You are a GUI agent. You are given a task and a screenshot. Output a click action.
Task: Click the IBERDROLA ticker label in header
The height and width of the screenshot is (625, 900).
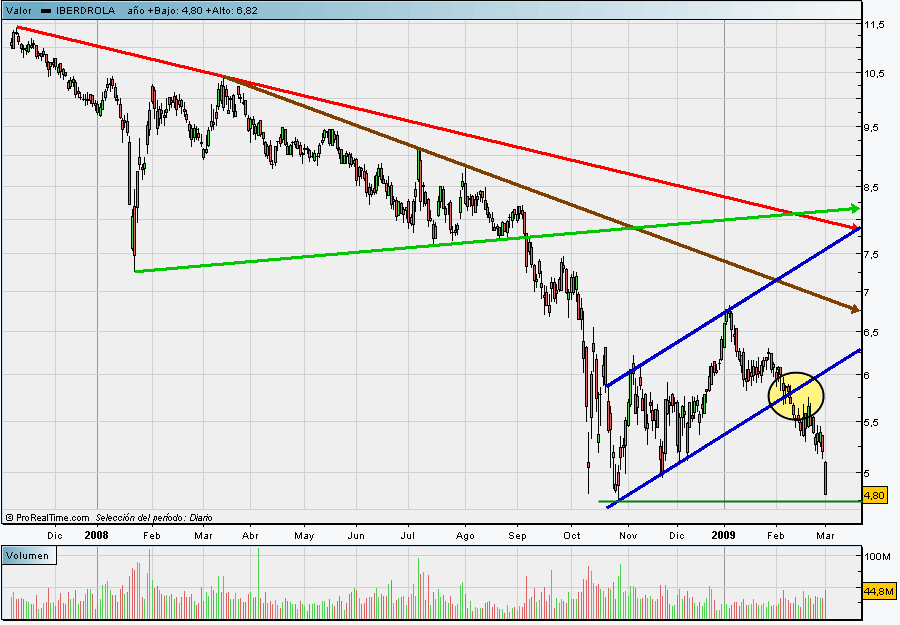86,10
